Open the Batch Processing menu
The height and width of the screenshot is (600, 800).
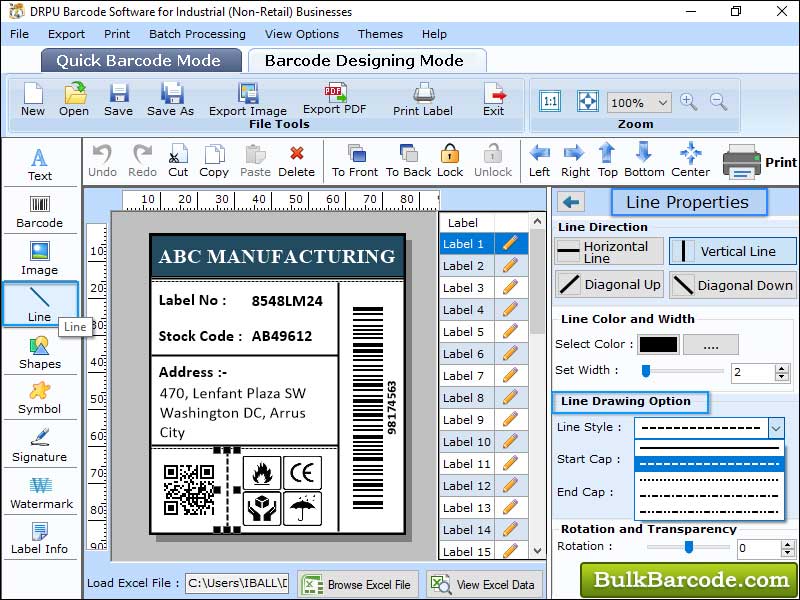197,33
